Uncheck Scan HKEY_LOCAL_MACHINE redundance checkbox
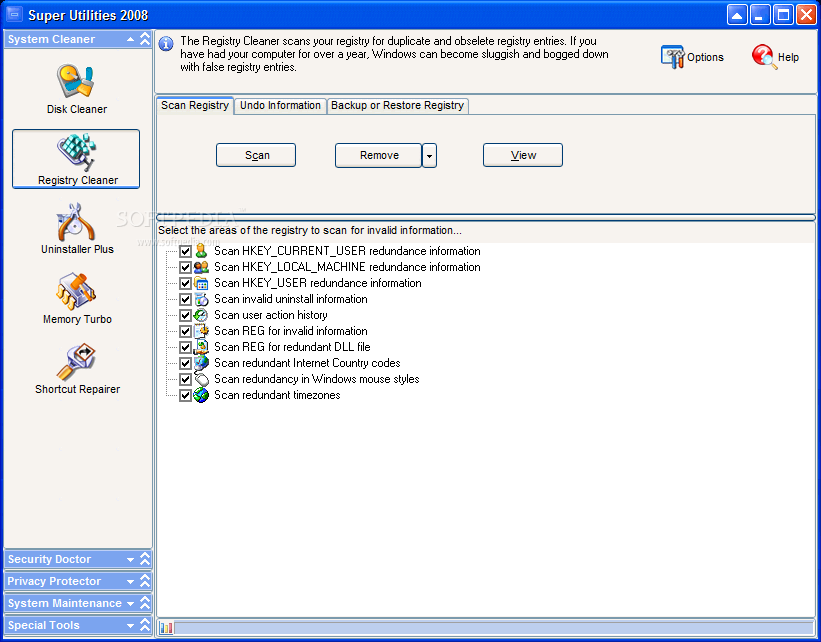The image size is (821, 642). coord(185,268)
